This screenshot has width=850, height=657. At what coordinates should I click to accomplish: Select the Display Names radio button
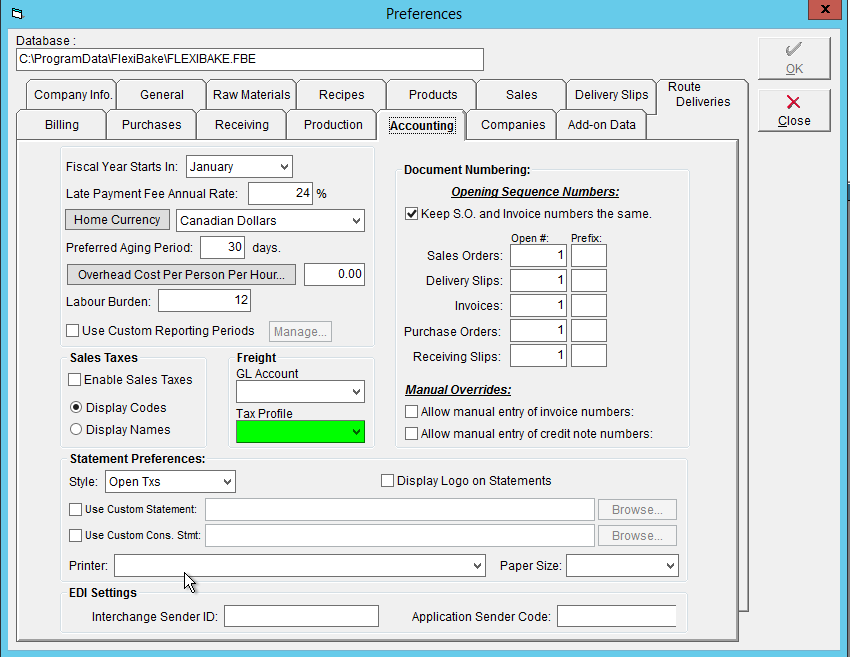click(76, 429)
